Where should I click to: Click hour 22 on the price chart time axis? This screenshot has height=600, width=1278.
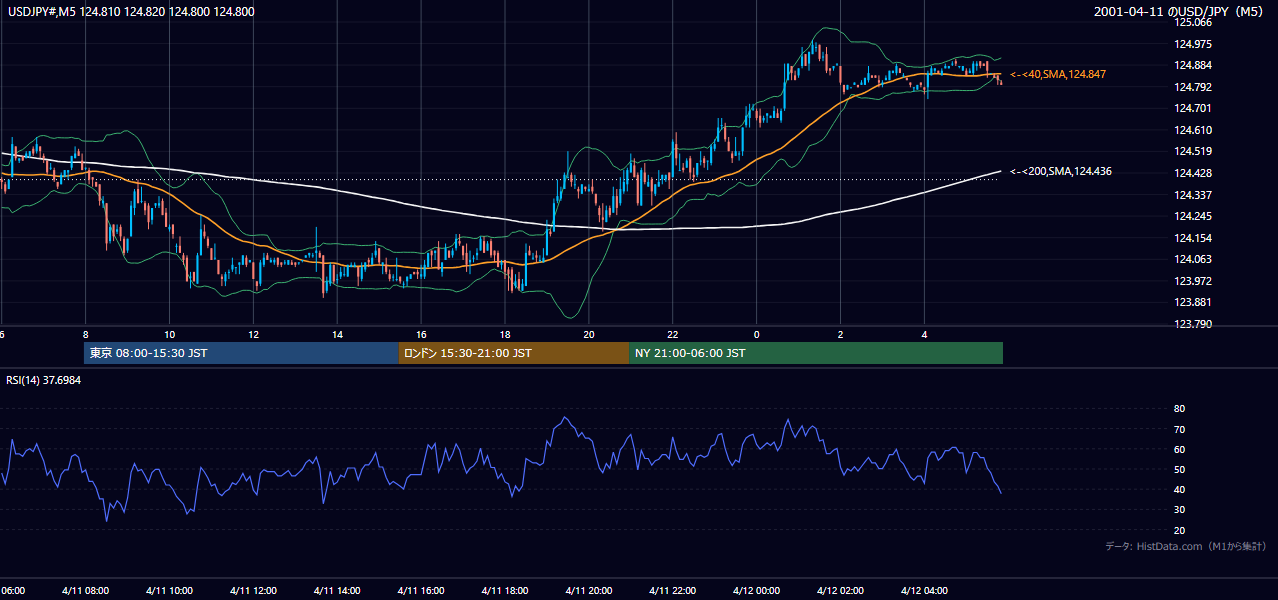click(673, 334)
